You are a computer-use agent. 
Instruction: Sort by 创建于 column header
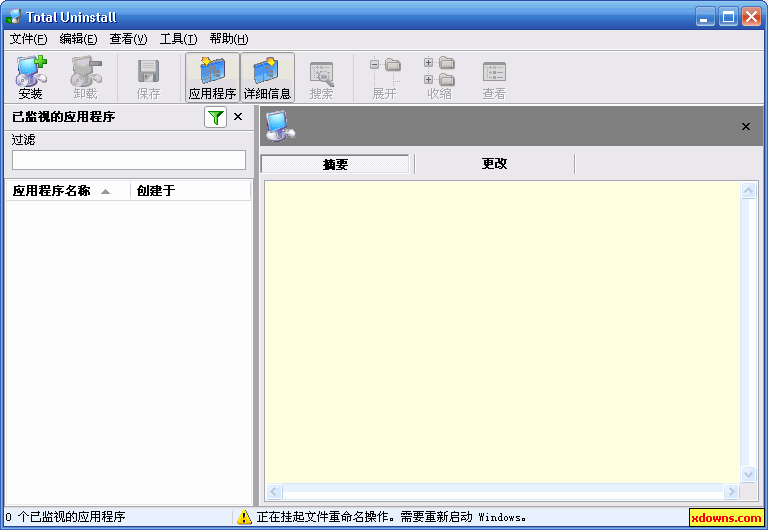click(191, 191)
